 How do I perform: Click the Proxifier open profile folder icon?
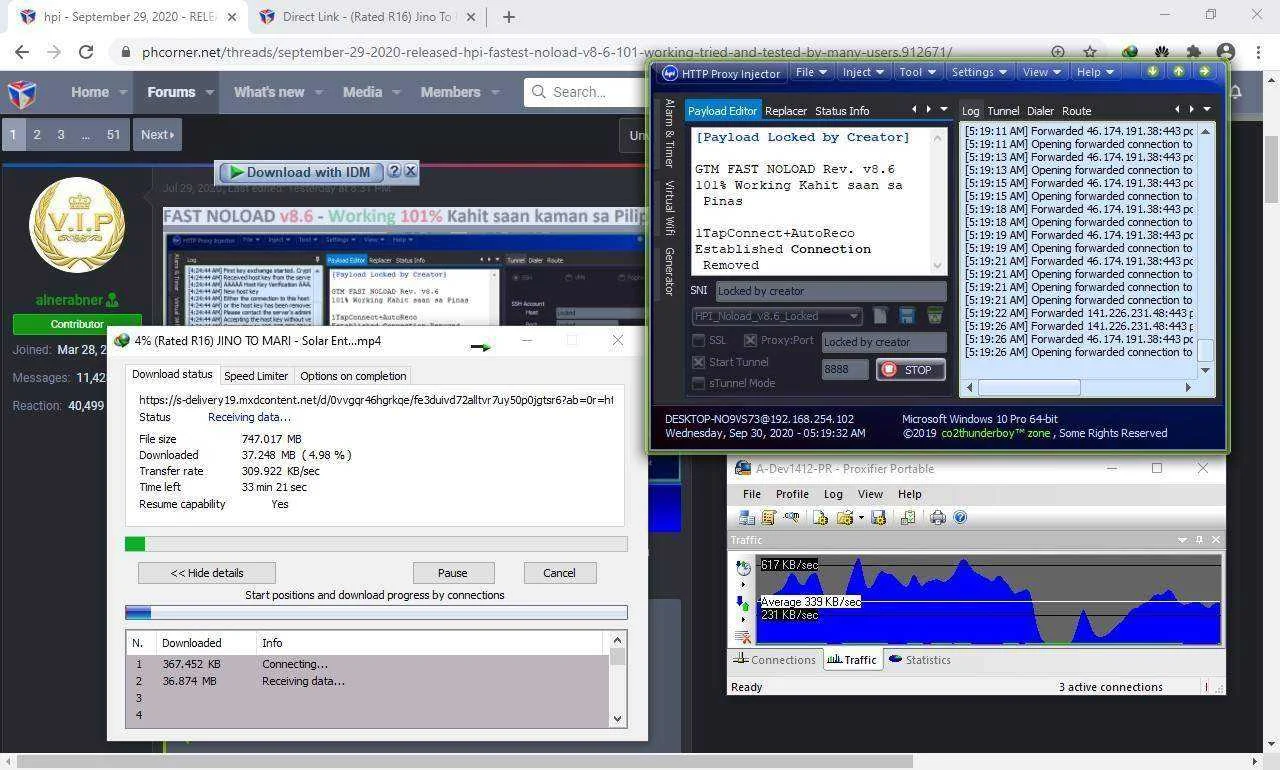coord(845,517)
